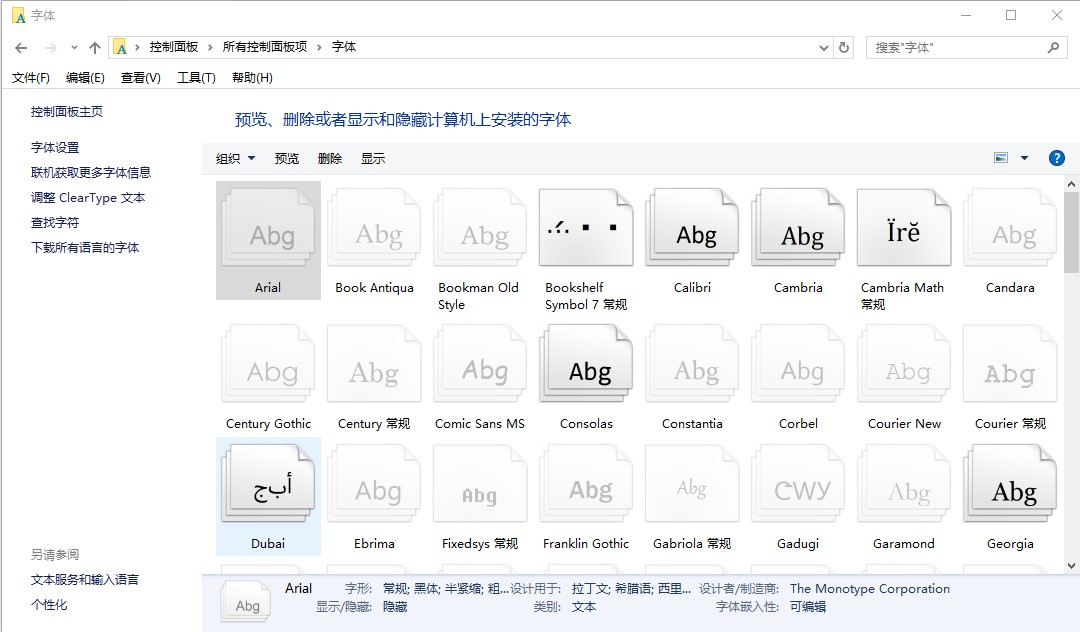Click the Arial preview thumbnail in details pane
This screenshot has height=632, width=1080.
(247, 602)
